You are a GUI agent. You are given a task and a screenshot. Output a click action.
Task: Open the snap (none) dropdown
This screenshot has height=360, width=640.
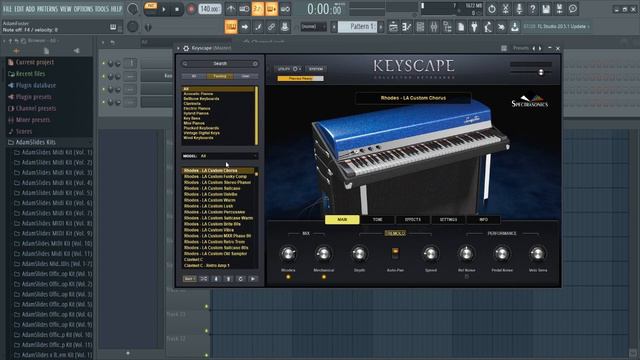[x=313, y=27]
